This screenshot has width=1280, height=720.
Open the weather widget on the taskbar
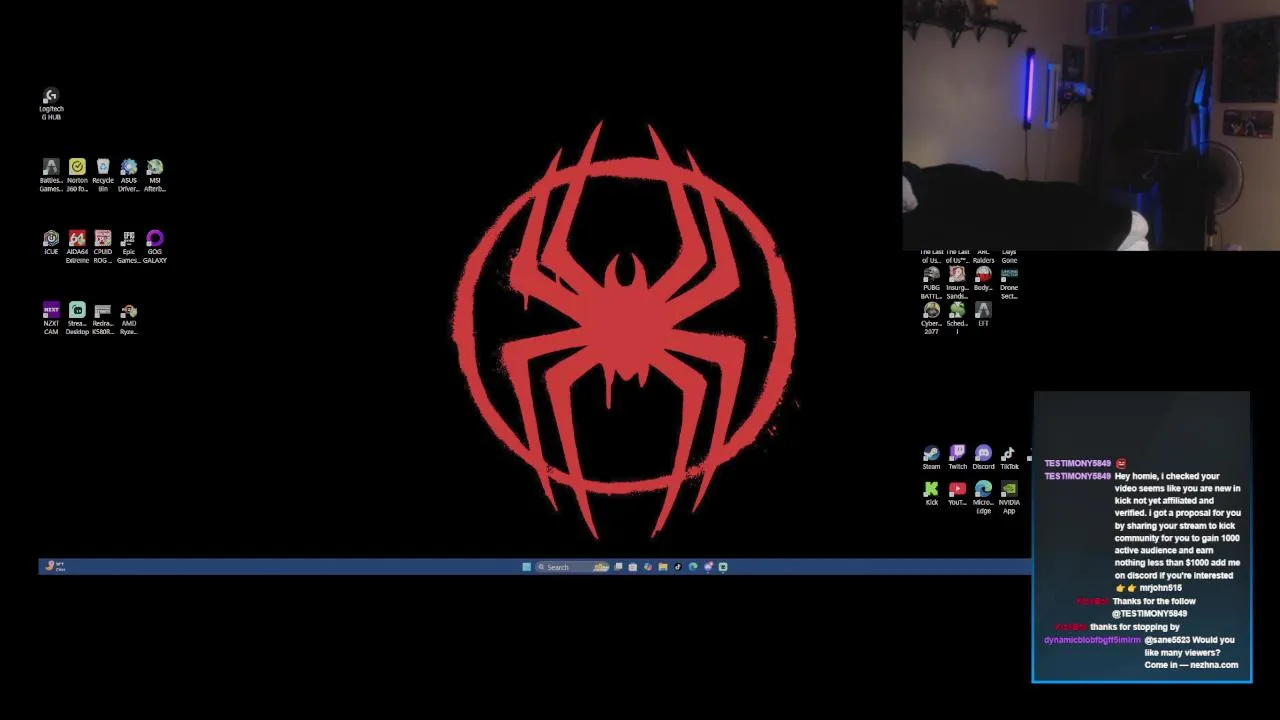[54, 567]
